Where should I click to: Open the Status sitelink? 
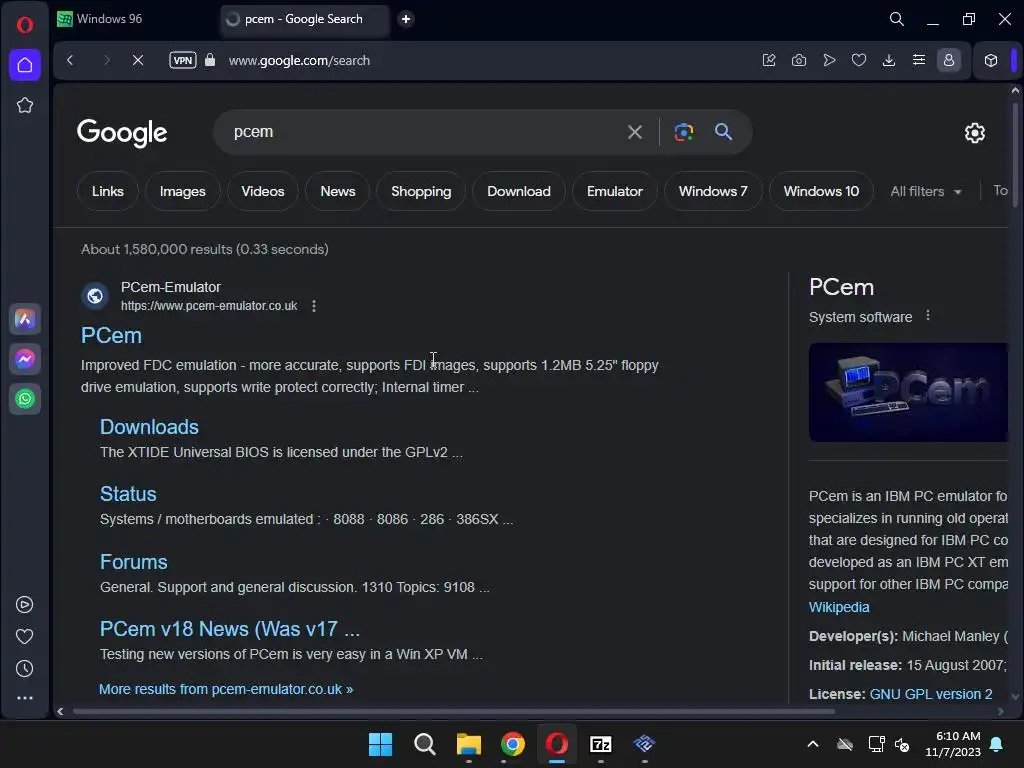(128, 494)
